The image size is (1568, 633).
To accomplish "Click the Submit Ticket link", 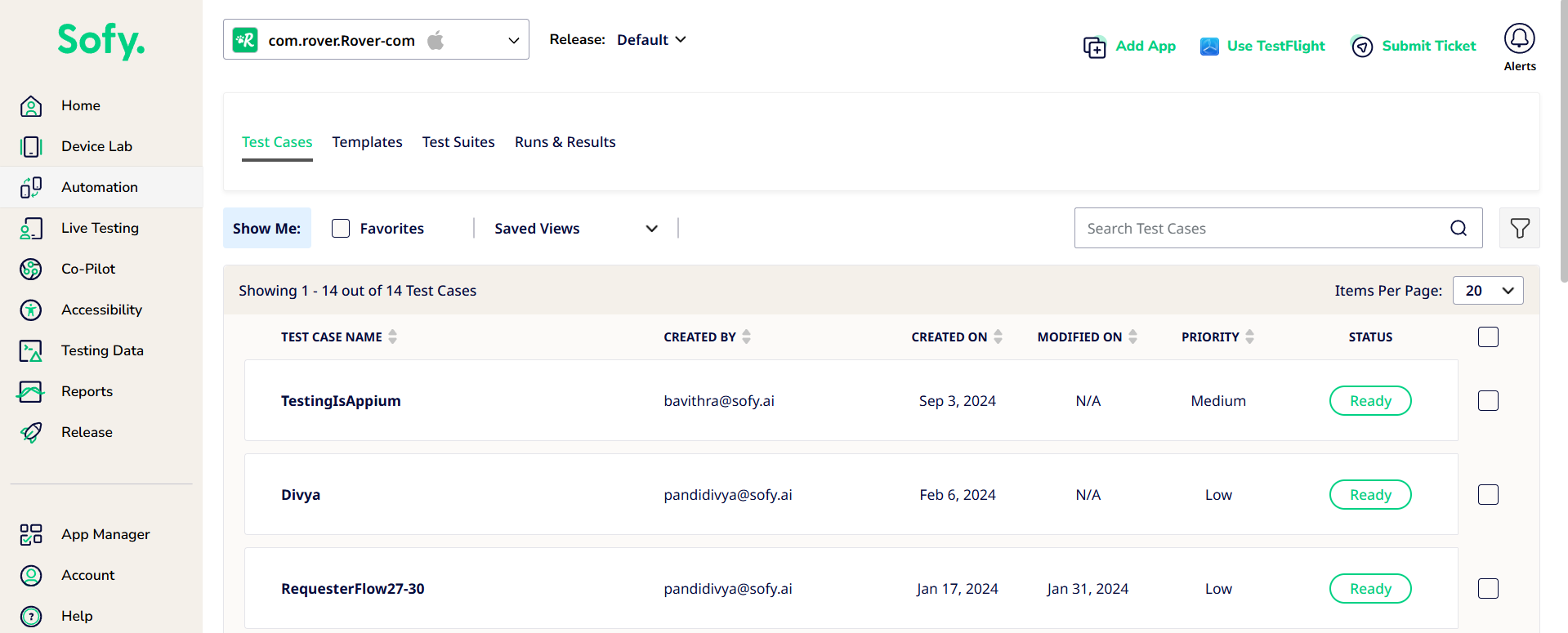I will pos(1414,47).
